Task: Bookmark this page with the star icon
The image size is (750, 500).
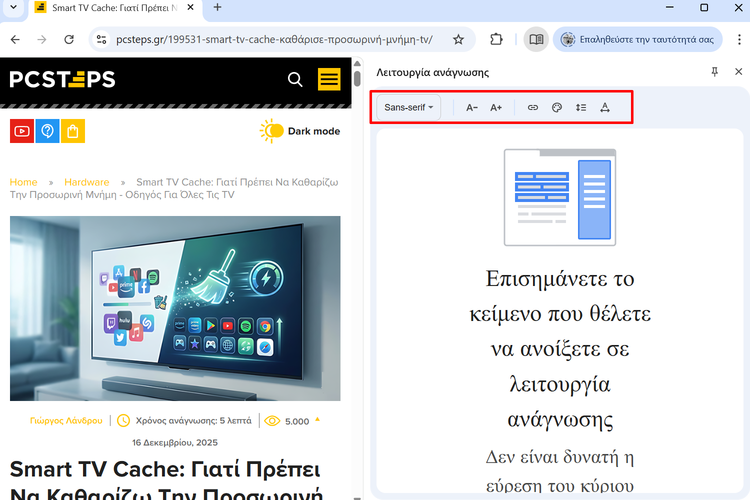Action: pyautogui.click(x=458, y=40)
